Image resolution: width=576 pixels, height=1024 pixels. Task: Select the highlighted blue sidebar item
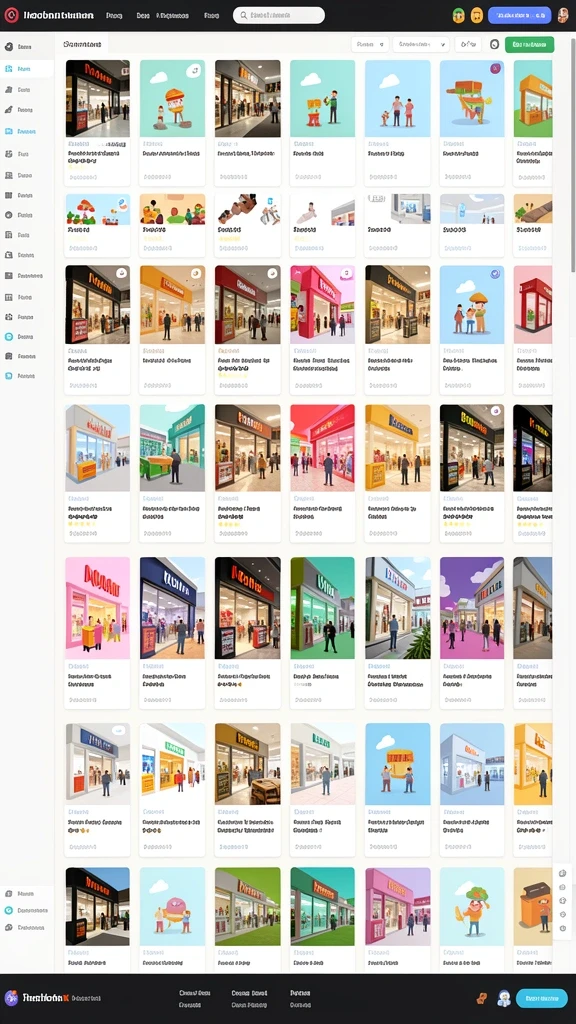click(27, 69)
